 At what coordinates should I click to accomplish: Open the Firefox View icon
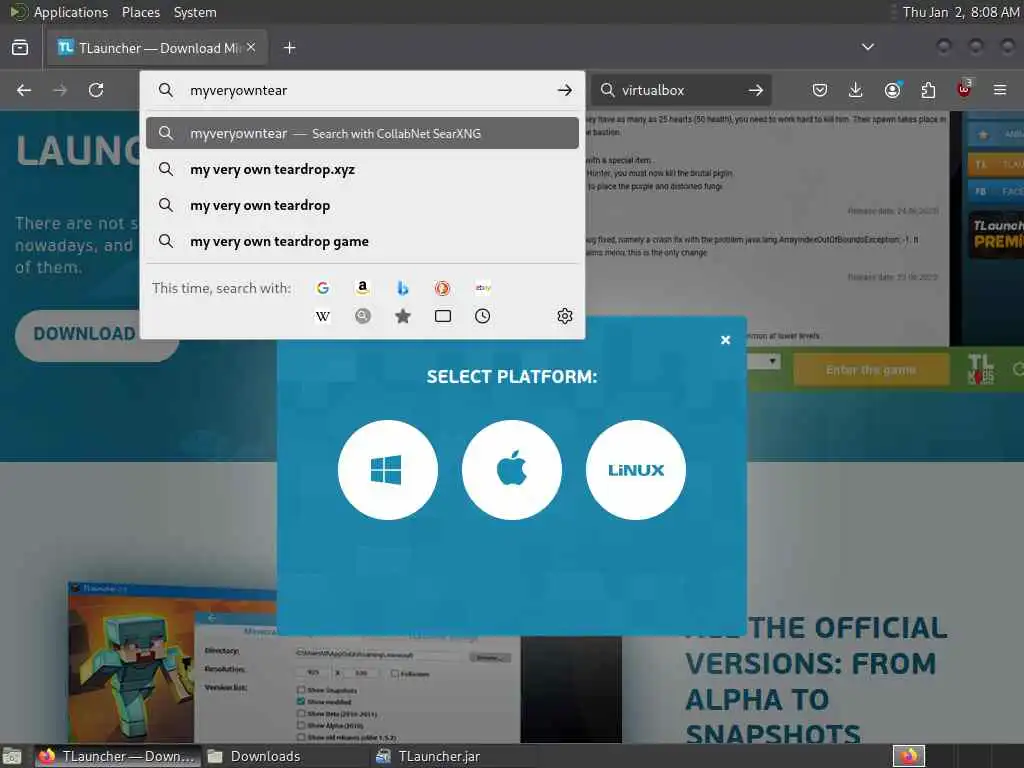tap(20, 48)
